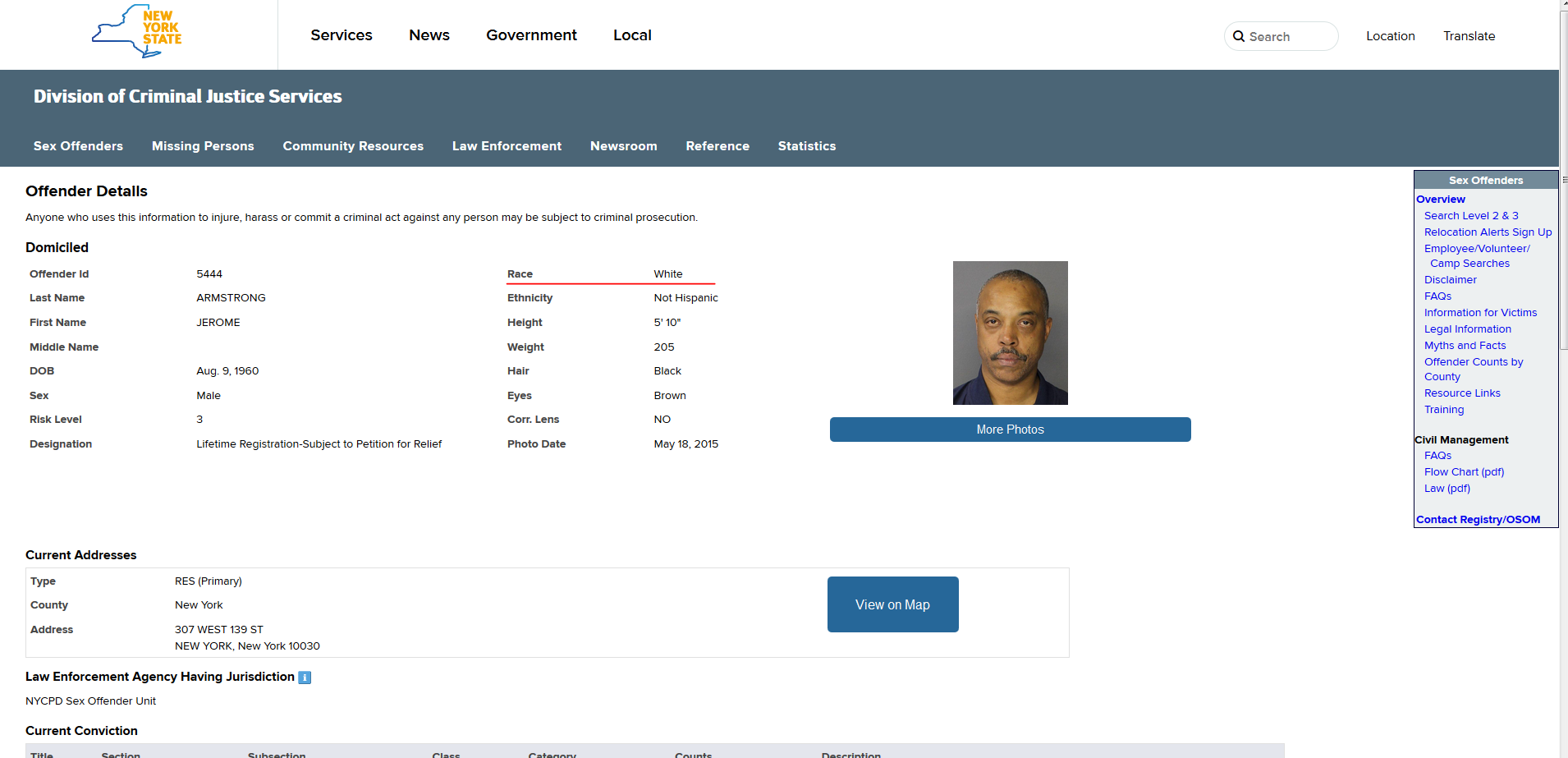Click the vertical page scrollbar

pyautogui.click(x=1564, y=246)
